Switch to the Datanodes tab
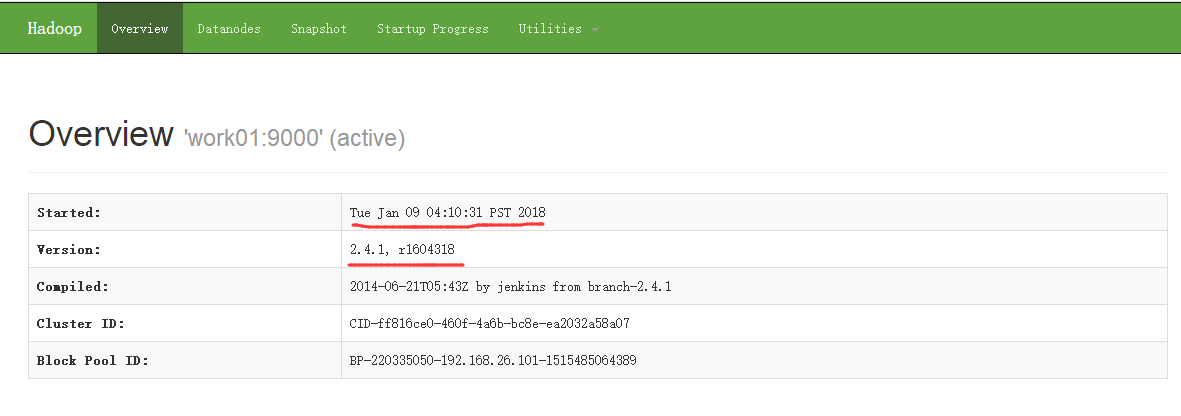 pos(229,29)
